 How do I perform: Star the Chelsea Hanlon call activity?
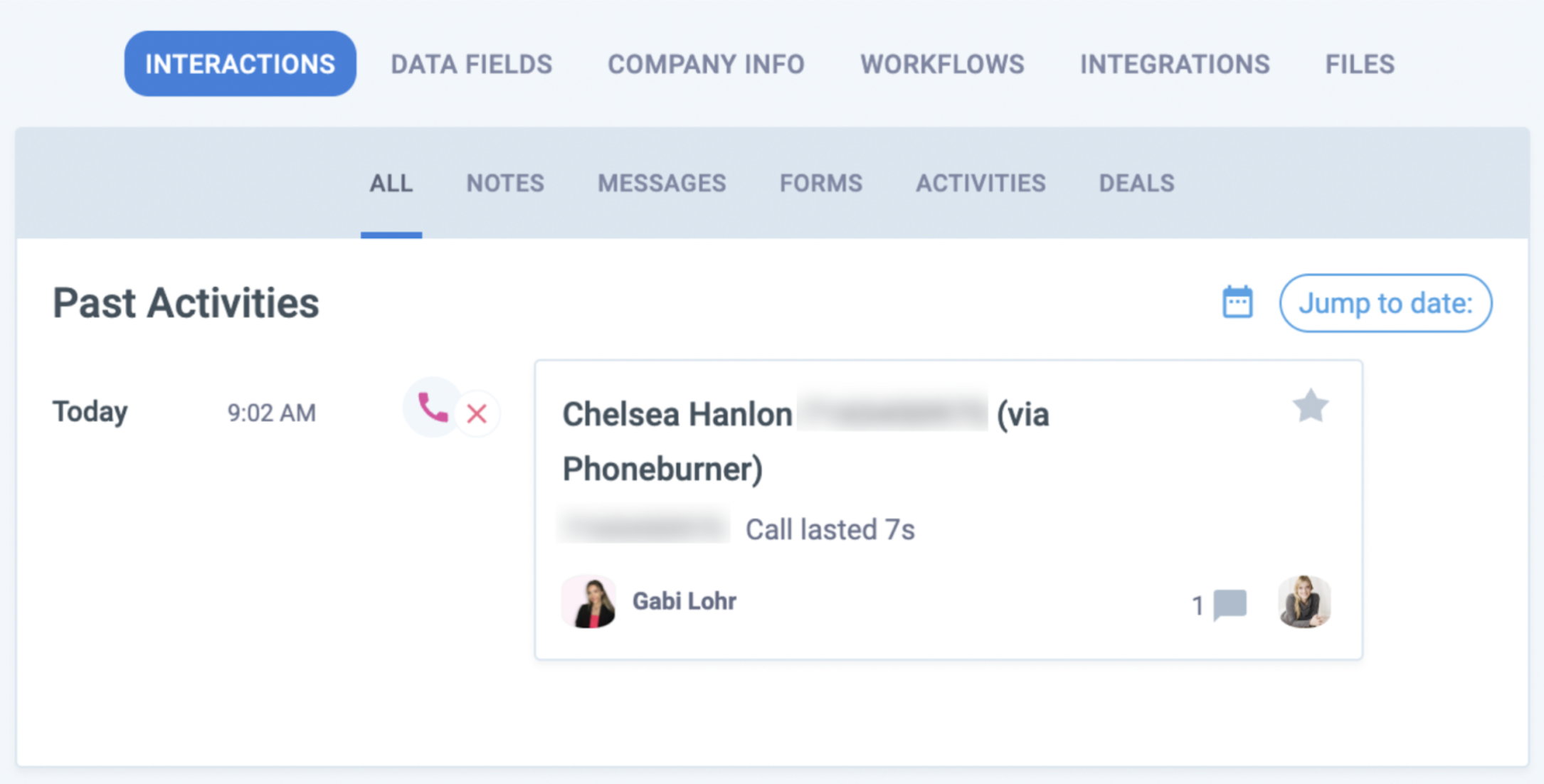pos(1310,406)
